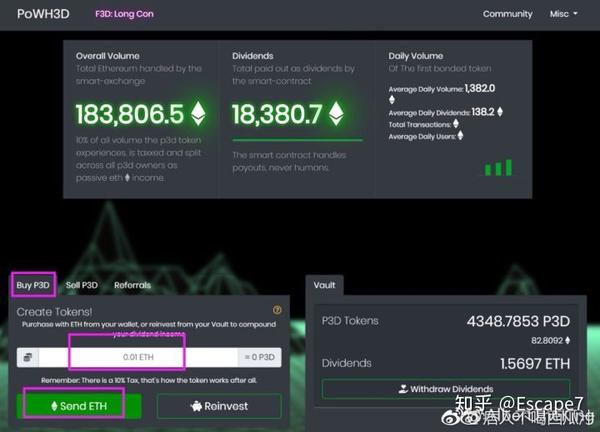Click Withdraw Dividends button
This screenshot has height=432, width=600.
tap(446, 389)
